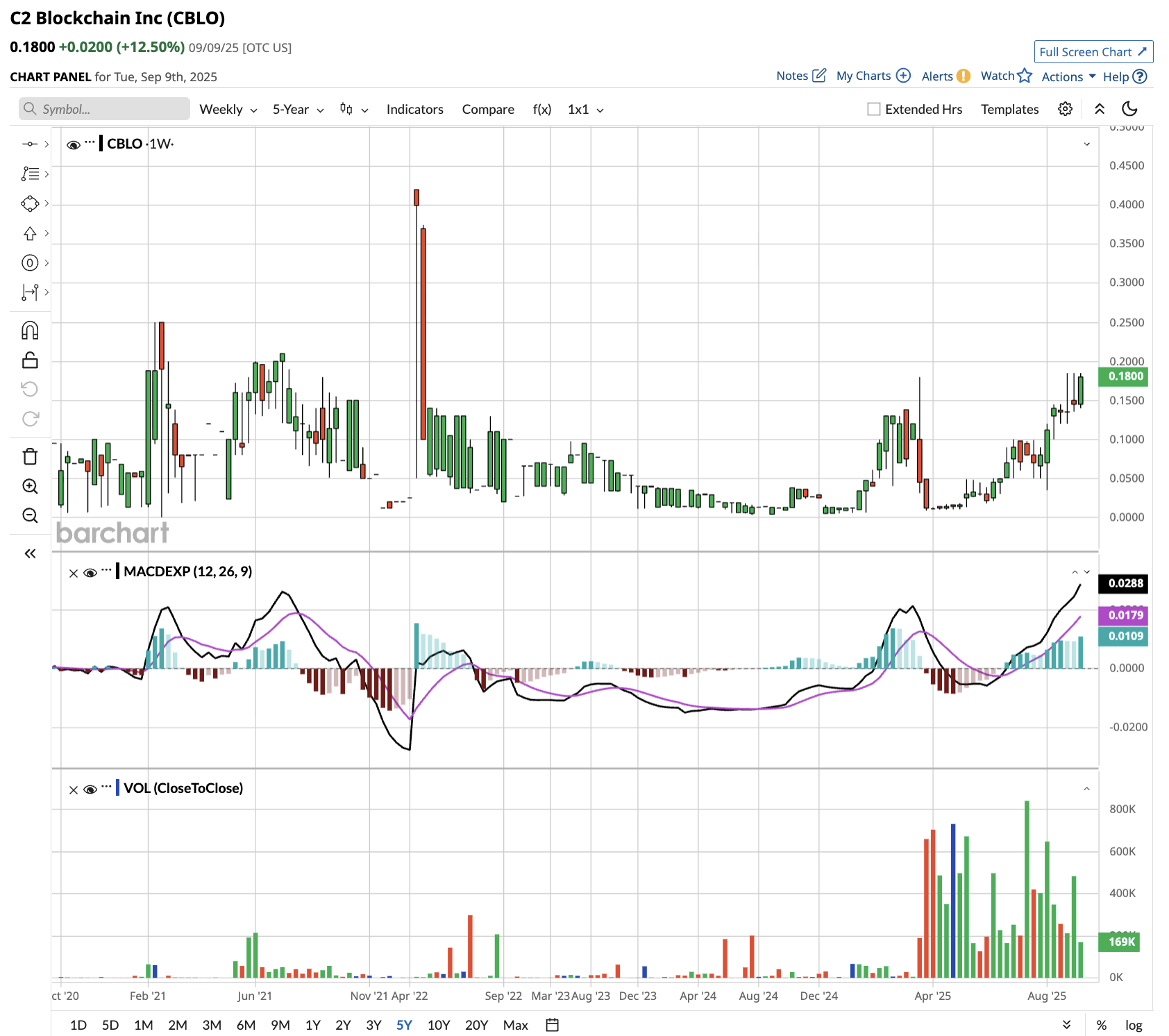Click the undo arrow icon
Image resolution: width=1169 pixels, height=1036 pixels.
[30, 389]
